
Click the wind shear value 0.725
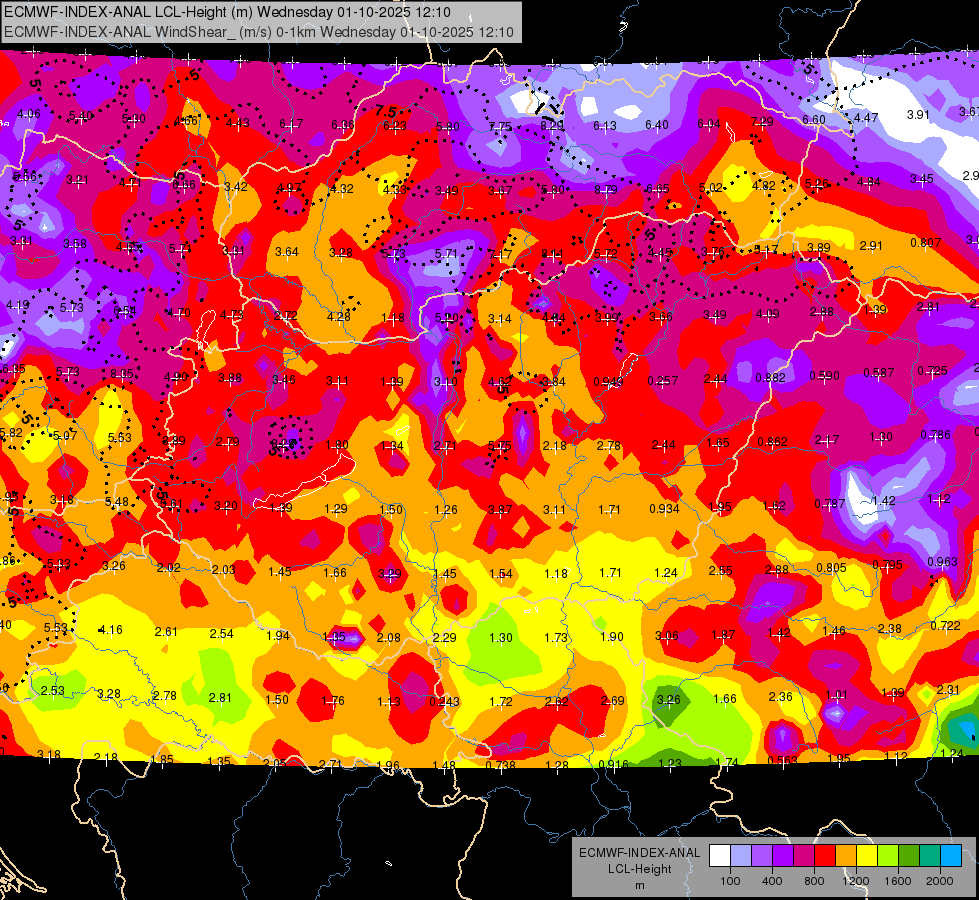(x=932, y=371)
